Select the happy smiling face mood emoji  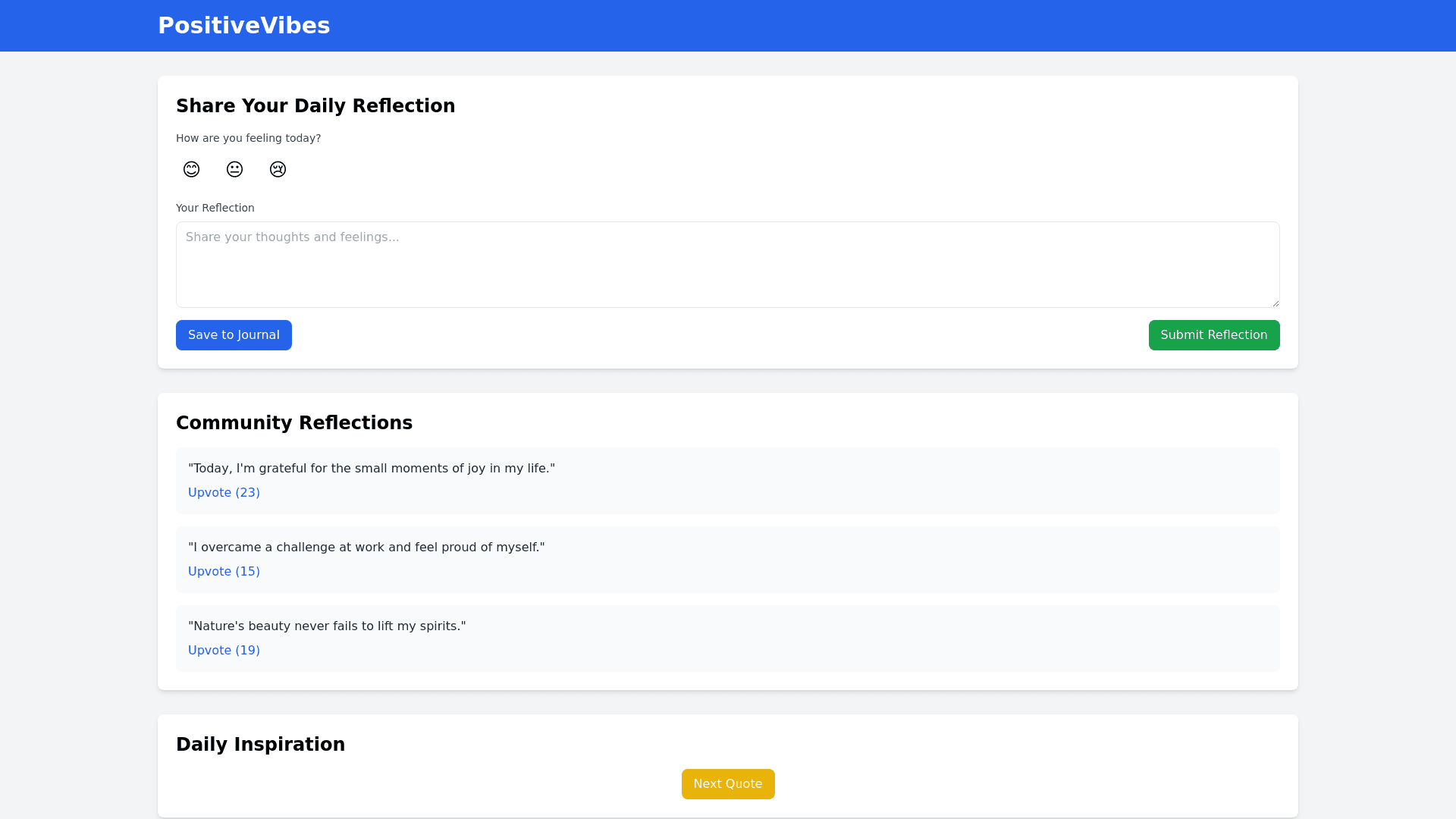coord(191,169)
